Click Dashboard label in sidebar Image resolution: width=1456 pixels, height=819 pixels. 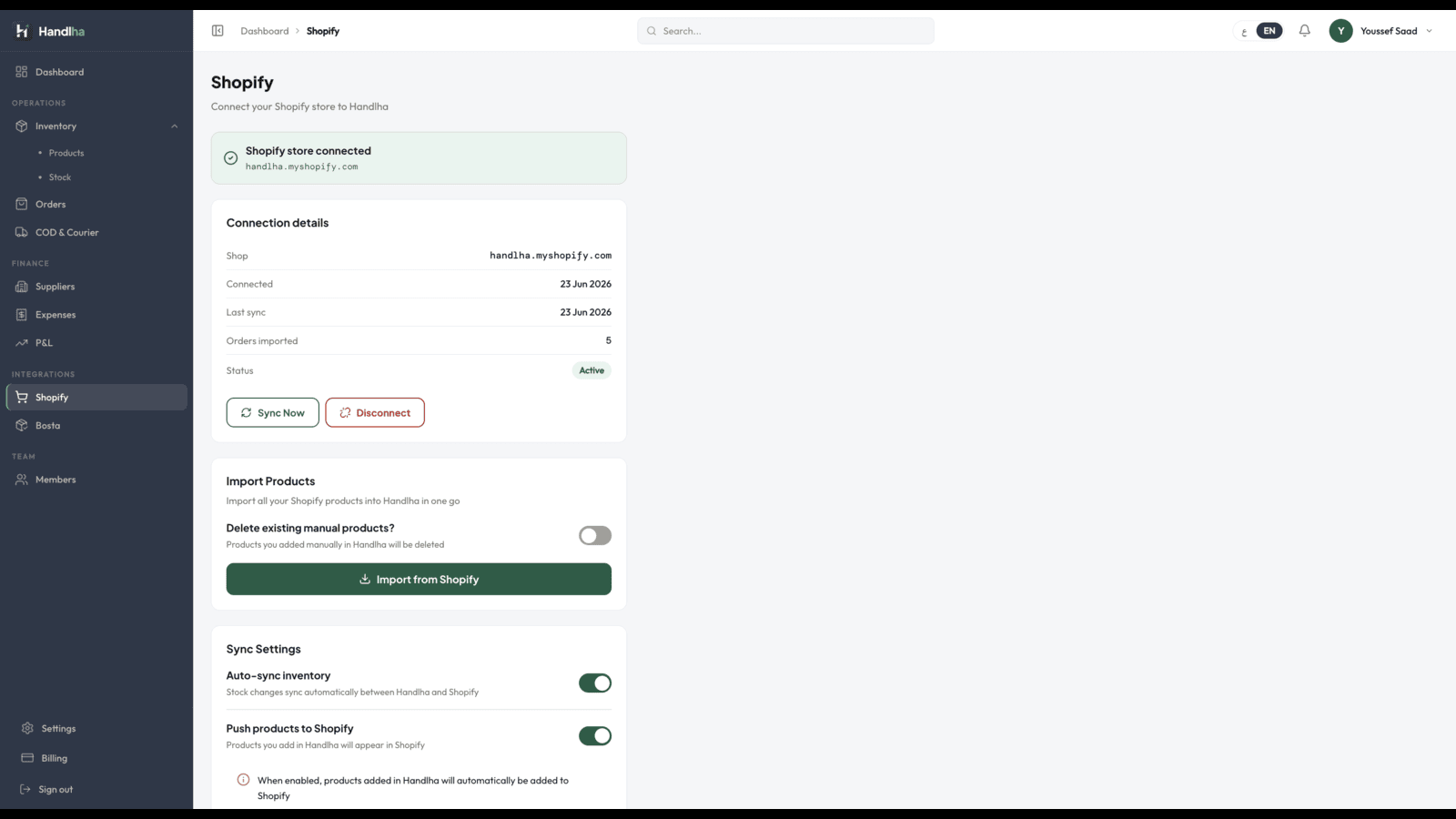click(x=60, y=72)
